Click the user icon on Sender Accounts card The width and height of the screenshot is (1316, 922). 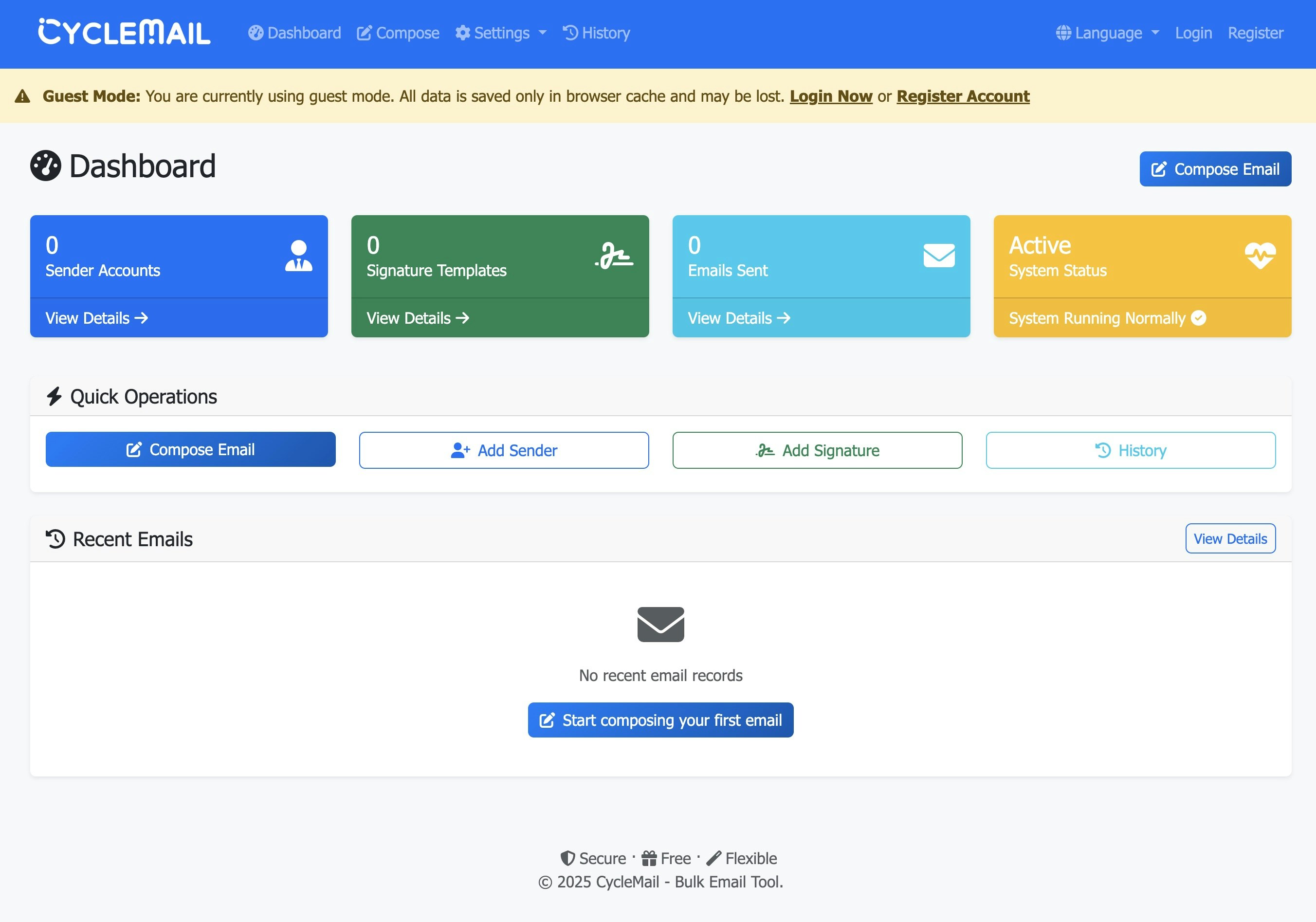pos(299,256)
